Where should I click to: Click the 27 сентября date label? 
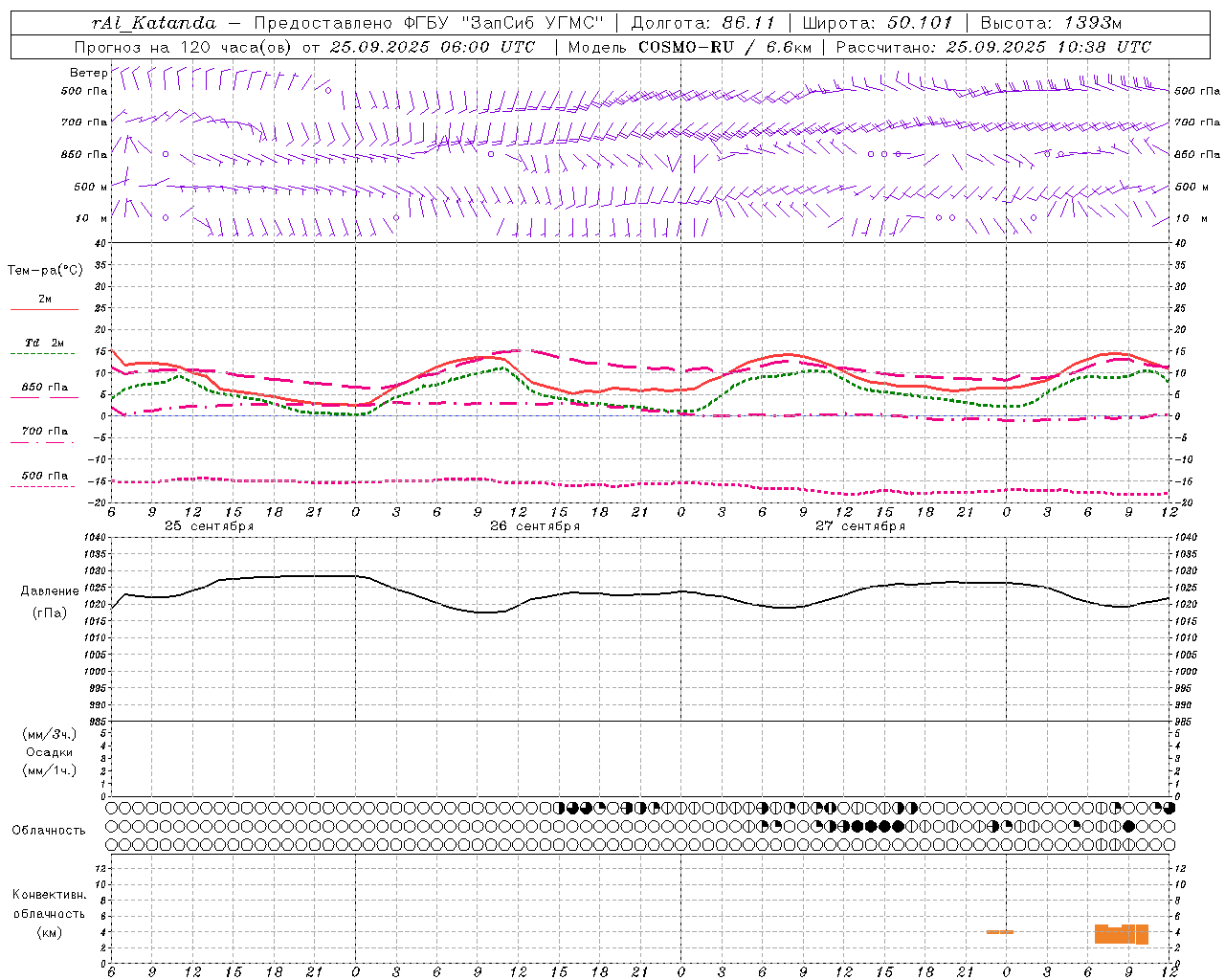(x=860, y=526)
